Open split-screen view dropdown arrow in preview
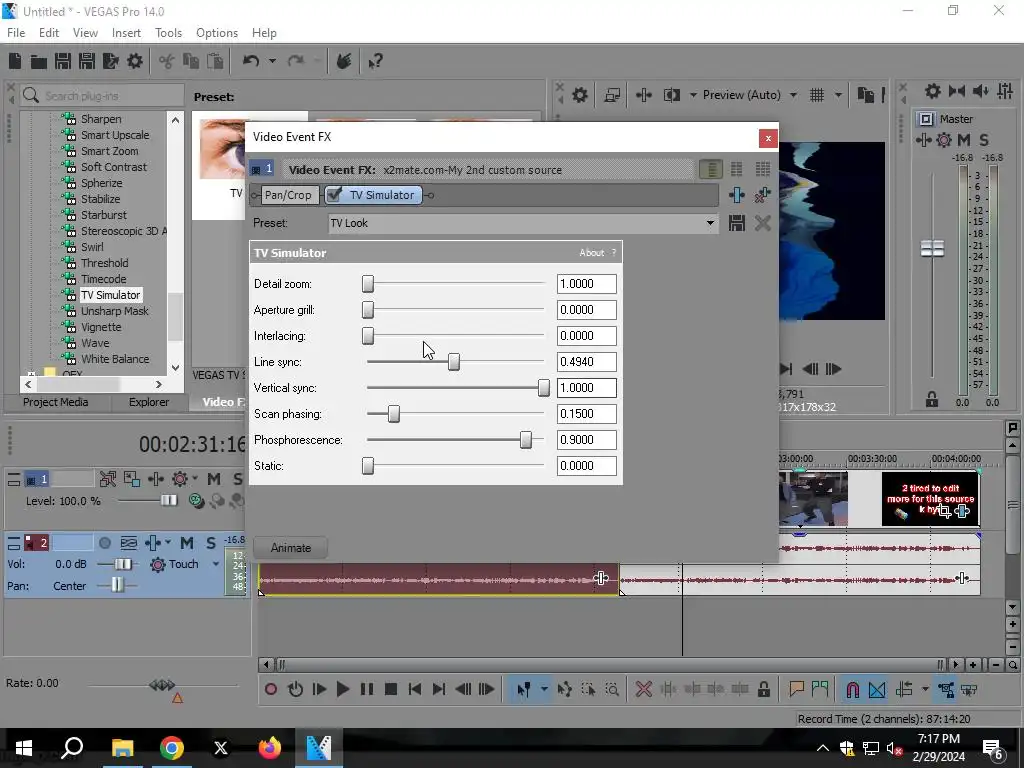Screen dimensions: 1024x768 click(x=693, y=95)
